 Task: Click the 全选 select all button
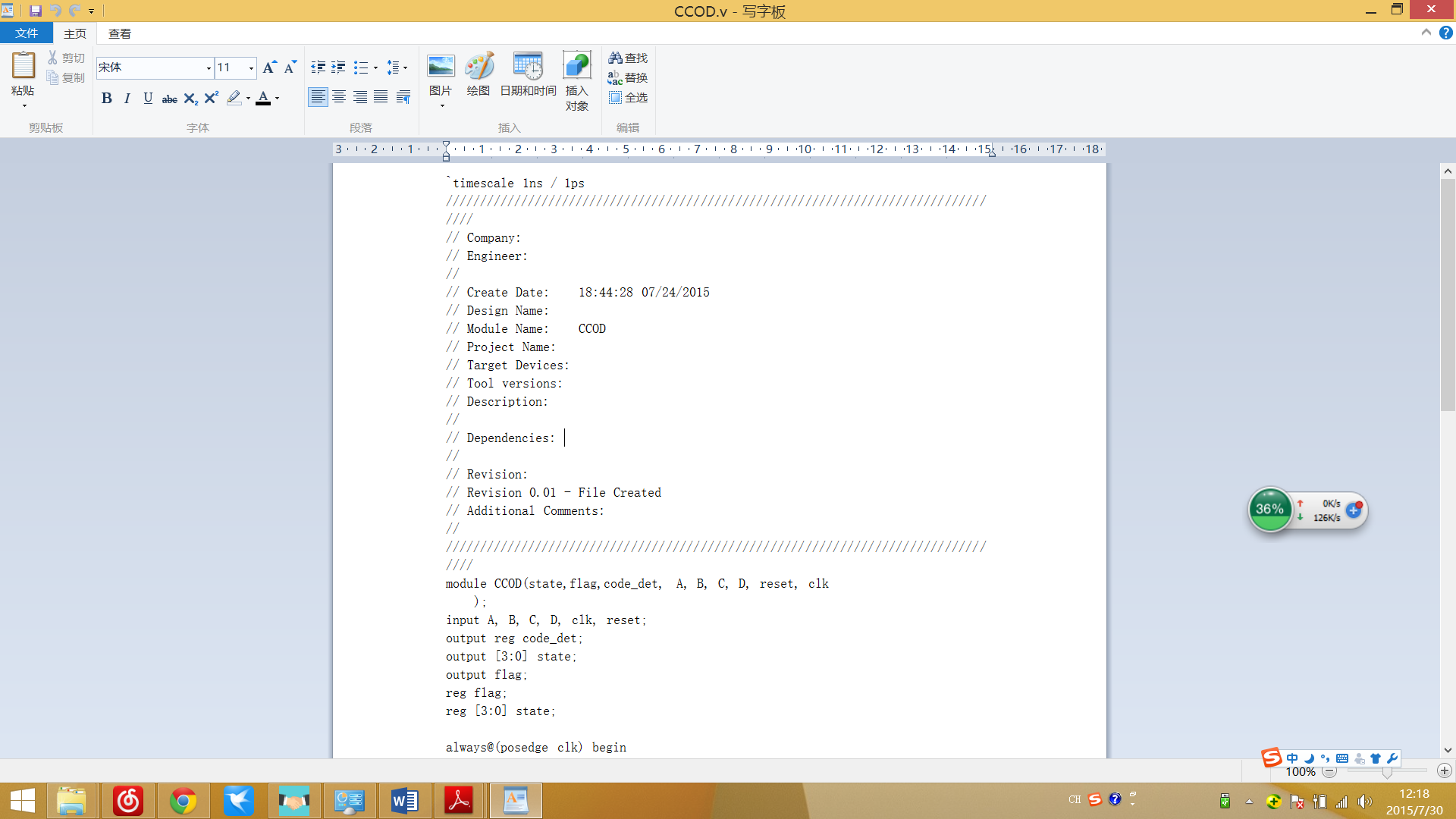(628, 97)
